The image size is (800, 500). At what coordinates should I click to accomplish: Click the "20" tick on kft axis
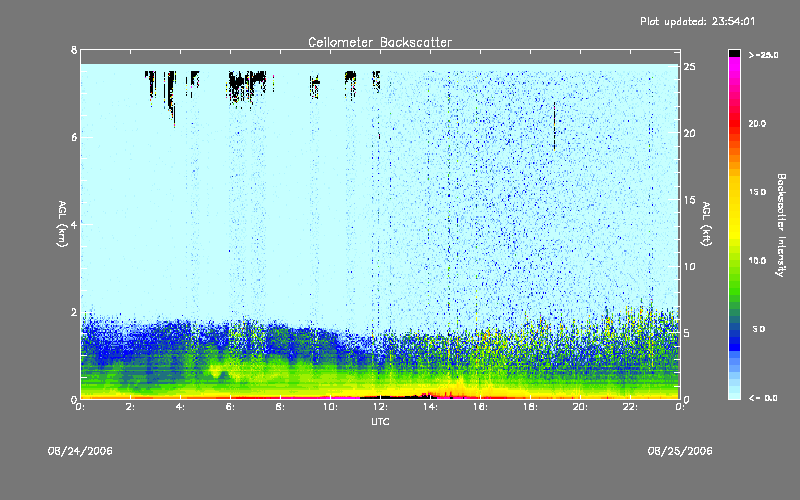(x=689, y=133)
